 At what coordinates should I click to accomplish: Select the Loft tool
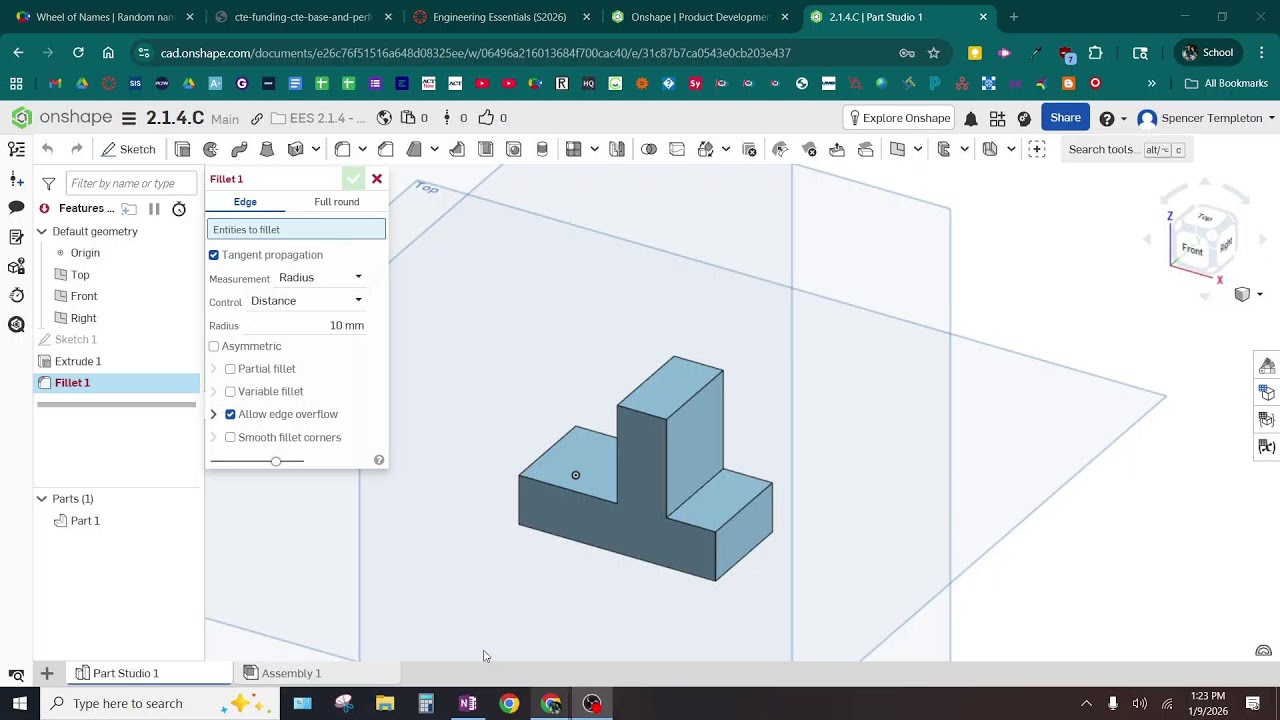[267, 149]
